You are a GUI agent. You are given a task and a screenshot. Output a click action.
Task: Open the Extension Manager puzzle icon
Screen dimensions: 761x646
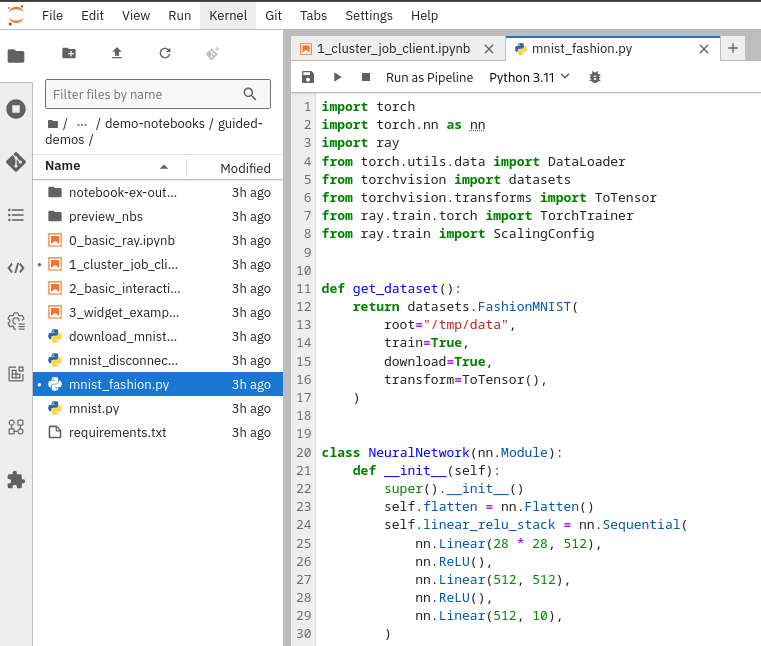coord(16,480)
